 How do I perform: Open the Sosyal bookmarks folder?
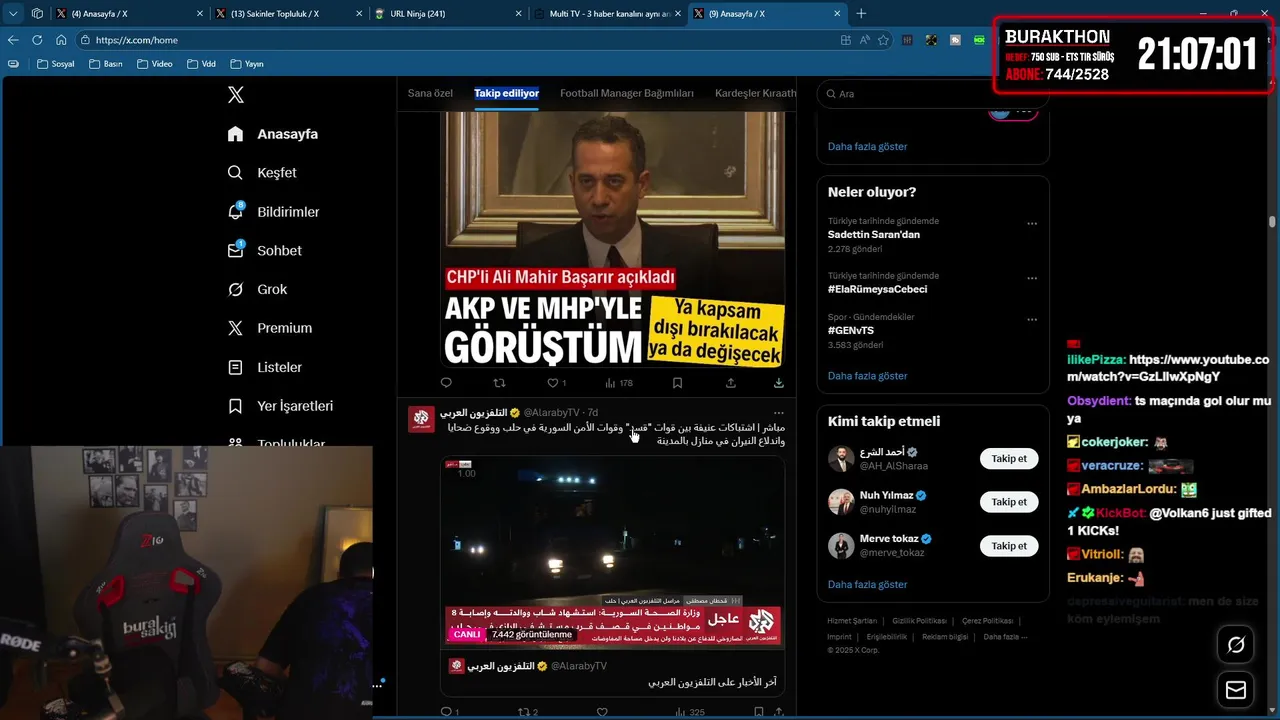(55, 64)
